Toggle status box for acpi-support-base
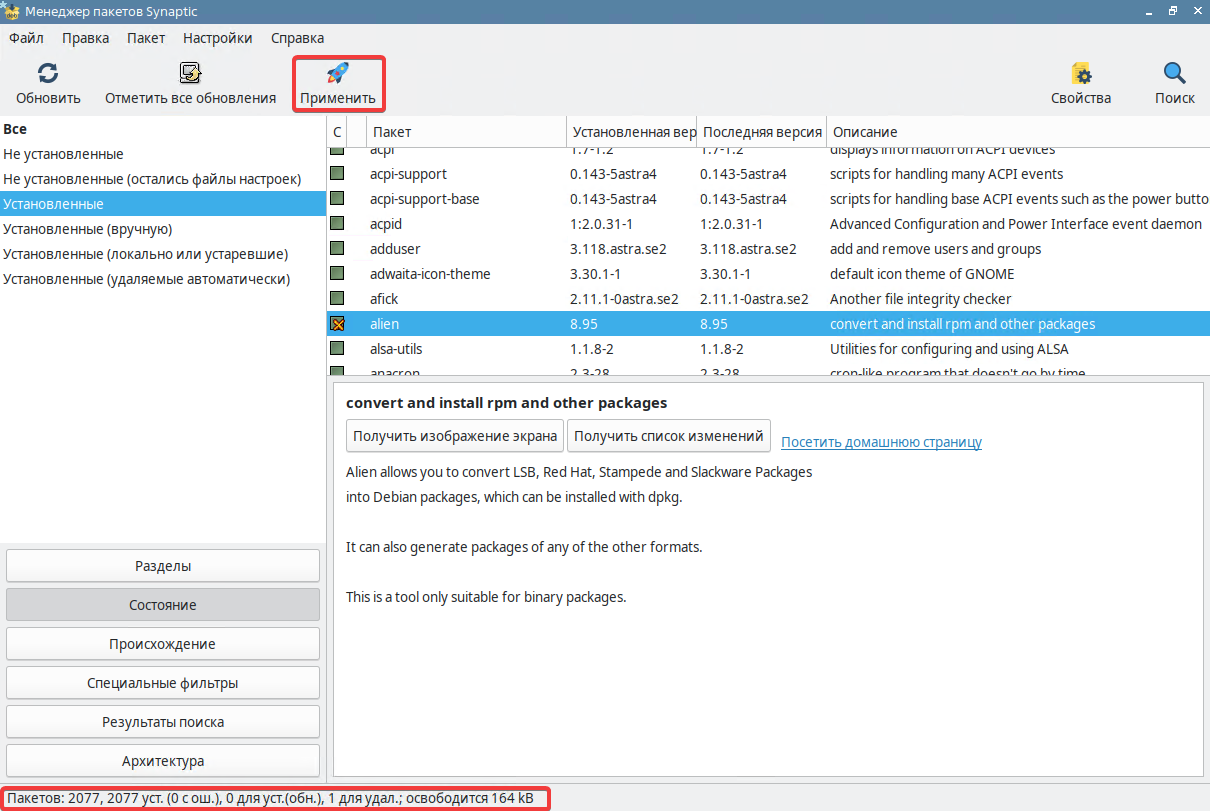The height and width of the screenshot is (811, 1210). [337, 199]
